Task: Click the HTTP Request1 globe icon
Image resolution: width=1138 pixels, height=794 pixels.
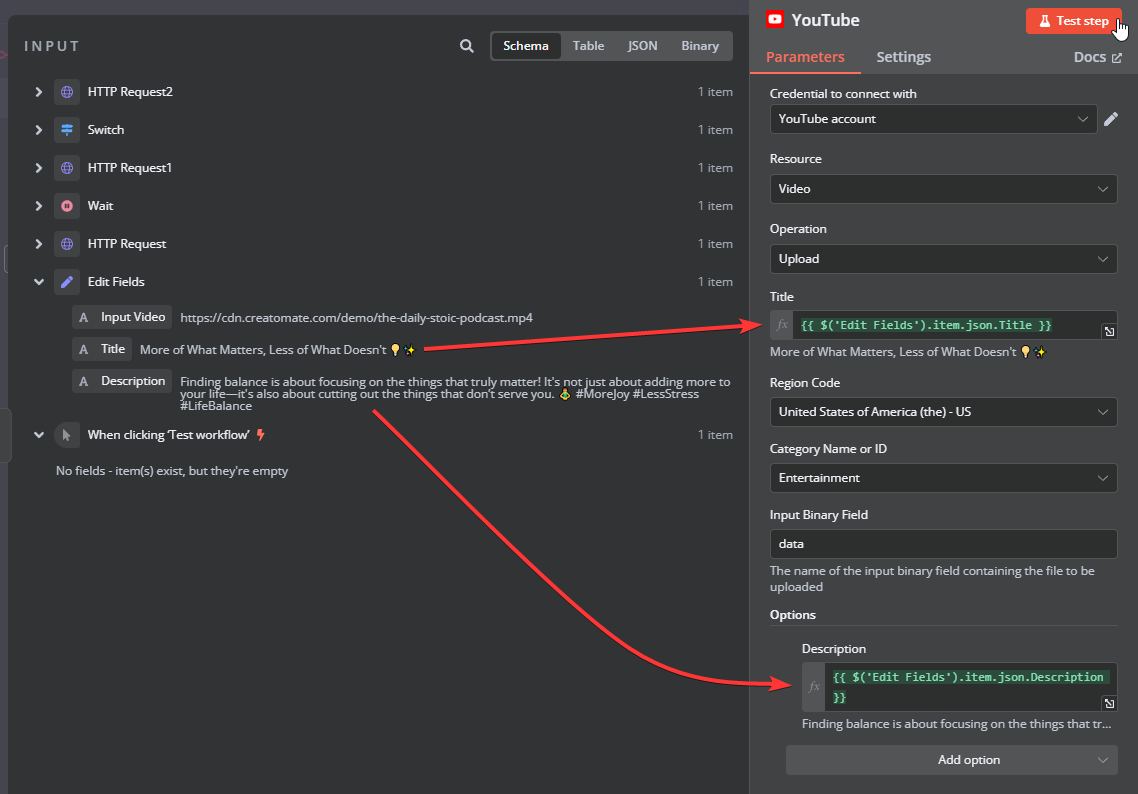Action: (x=67, y=168)
